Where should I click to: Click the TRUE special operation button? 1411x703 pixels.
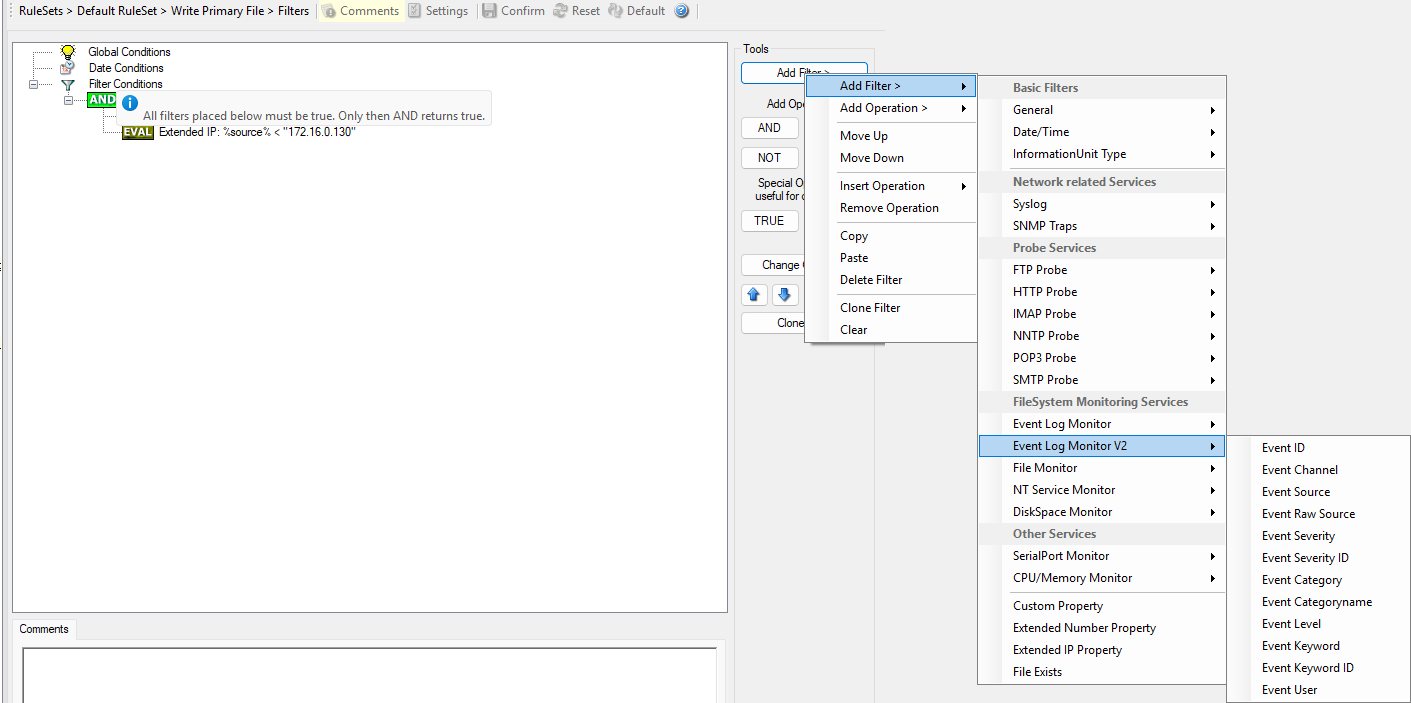pyautogui.click(x=769, y=221)
